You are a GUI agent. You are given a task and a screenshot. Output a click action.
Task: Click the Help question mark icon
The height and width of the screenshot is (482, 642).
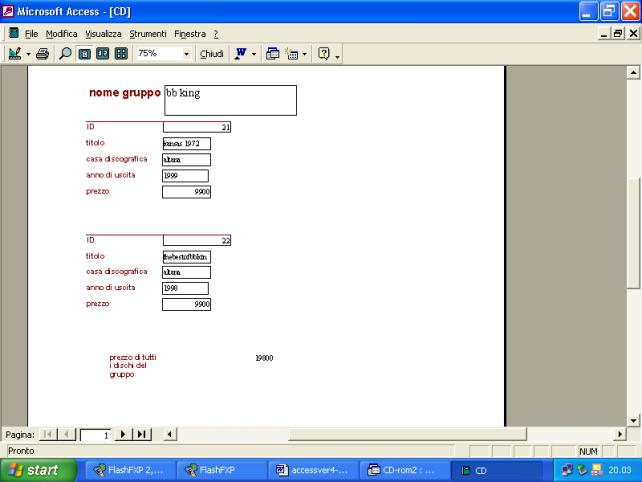tap(323, 54)
